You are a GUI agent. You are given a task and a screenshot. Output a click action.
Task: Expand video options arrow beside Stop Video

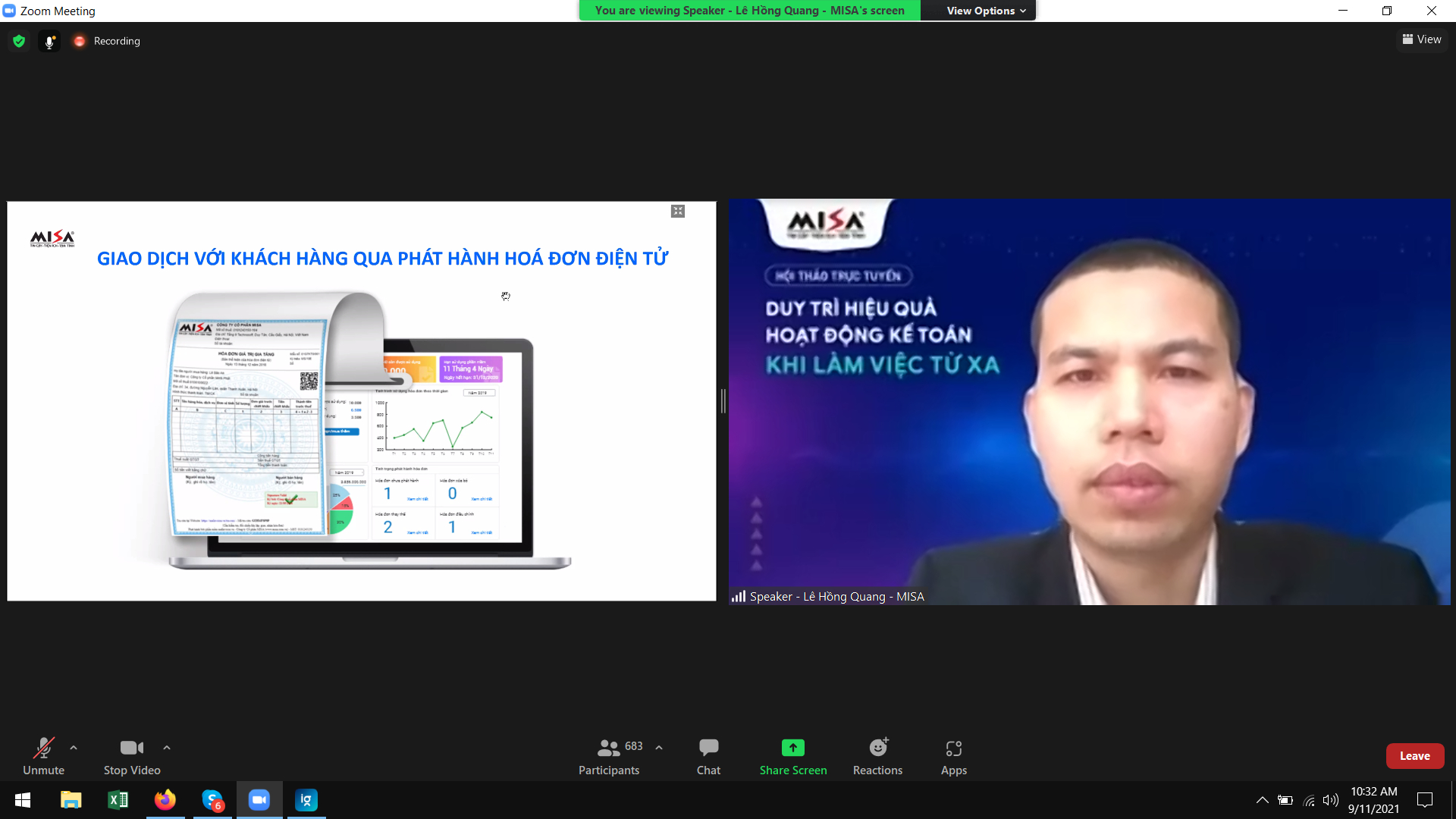[x=167, y=748]
